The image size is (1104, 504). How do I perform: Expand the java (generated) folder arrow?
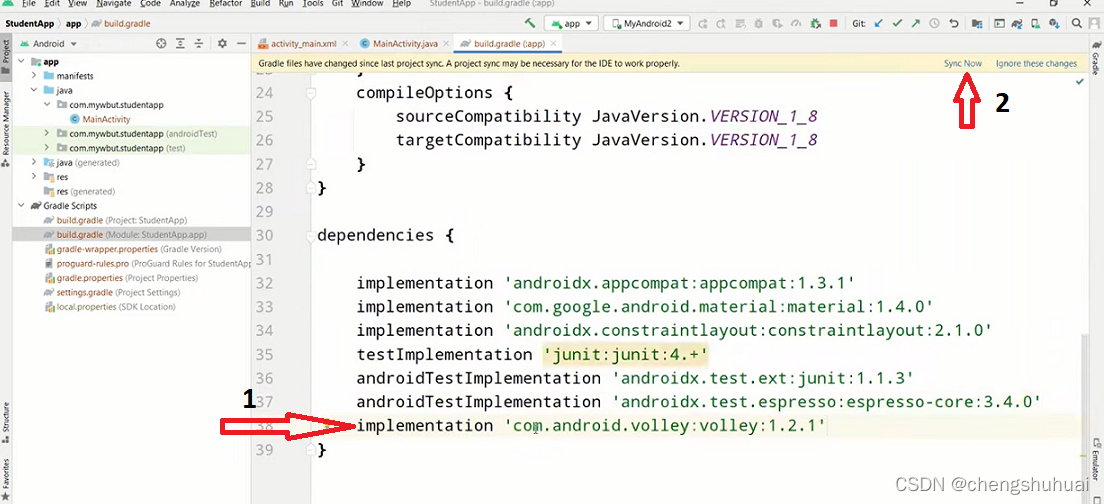[x=34, y=162]
